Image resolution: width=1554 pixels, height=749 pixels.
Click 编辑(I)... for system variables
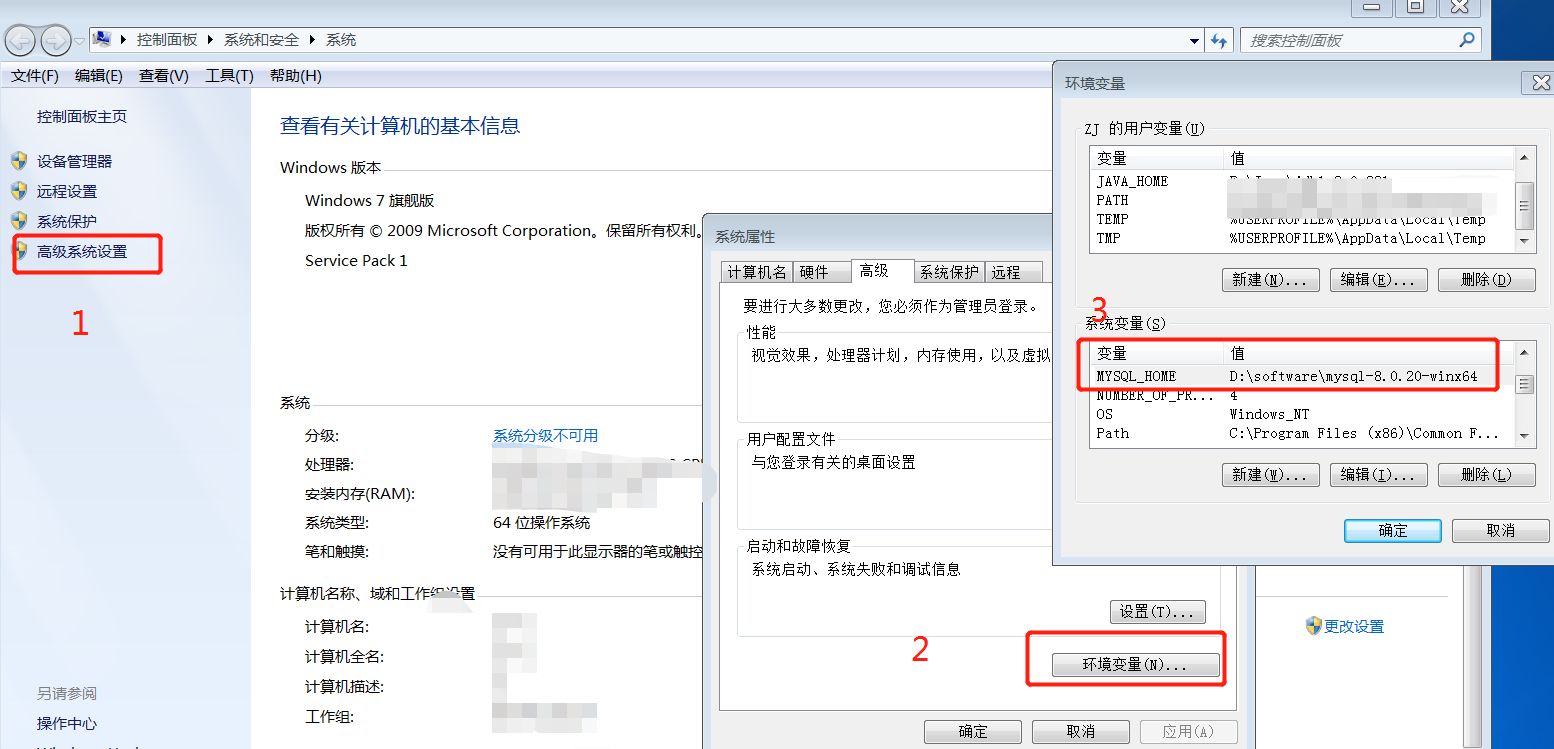1378,475
